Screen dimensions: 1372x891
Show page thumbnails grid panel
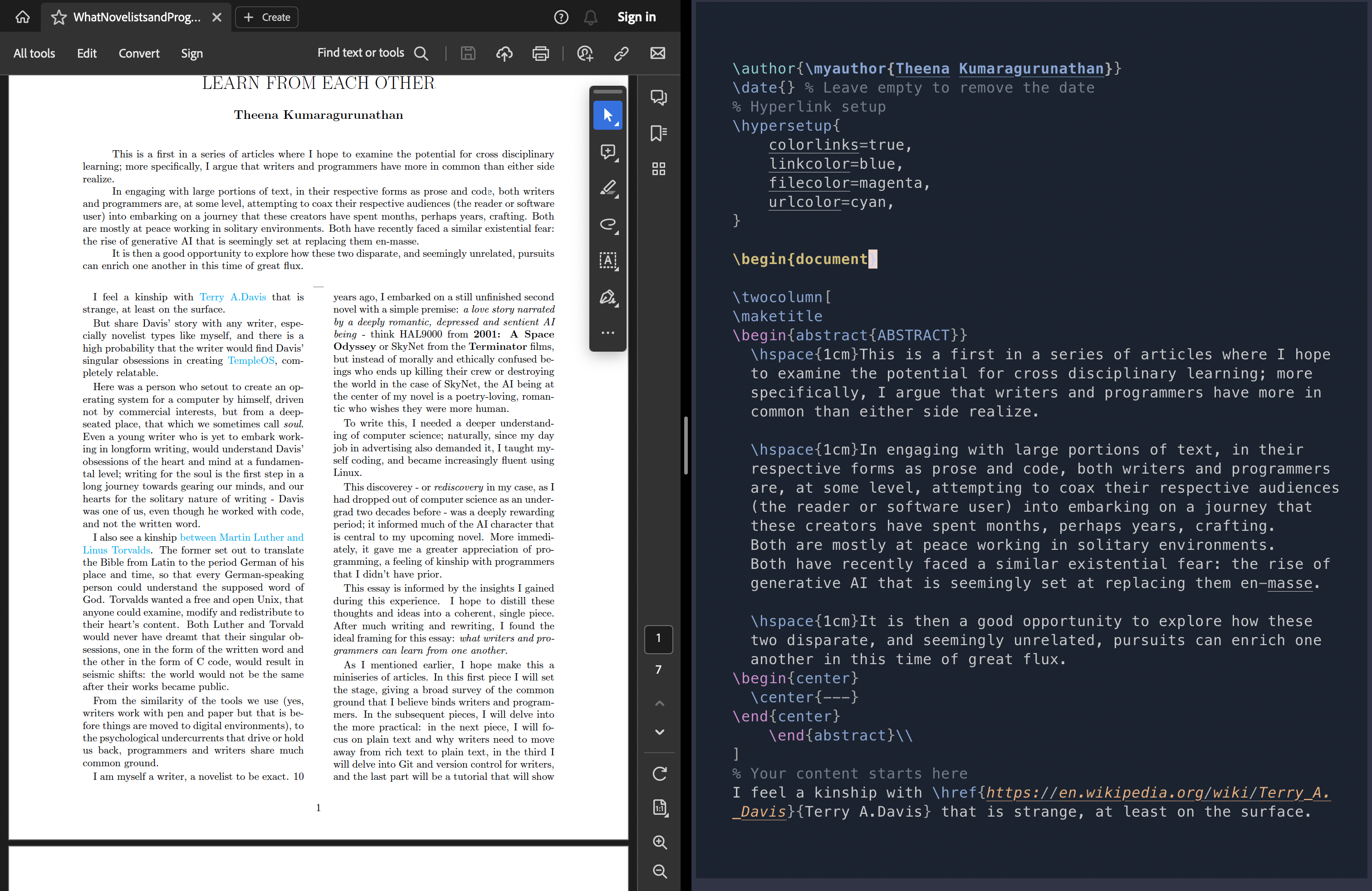(x=658, y=169)
